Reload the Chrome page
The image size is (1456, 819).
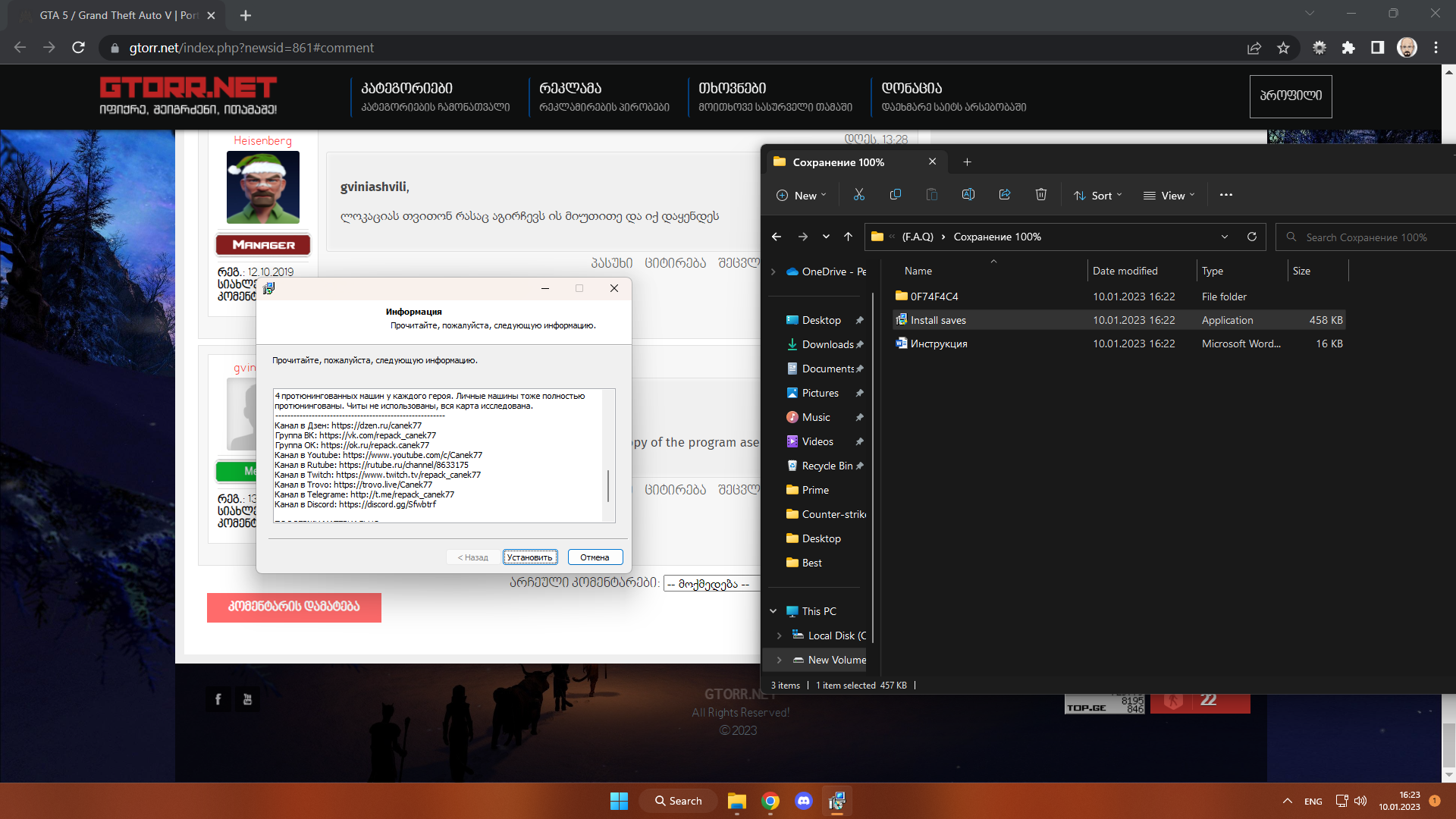78,48
